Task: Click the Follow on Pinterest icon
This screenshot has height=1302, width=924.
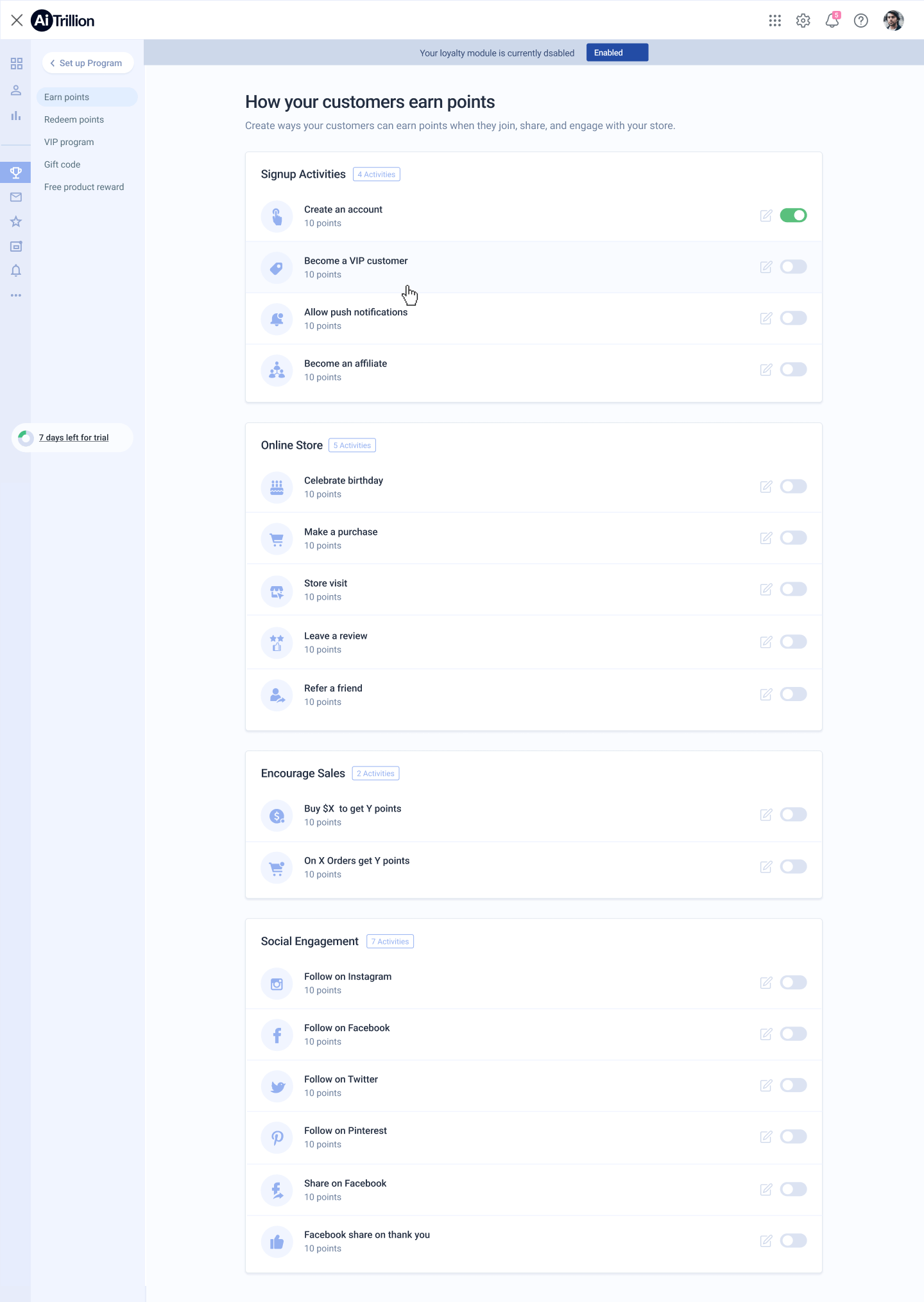Action: tap(277, 1138)
